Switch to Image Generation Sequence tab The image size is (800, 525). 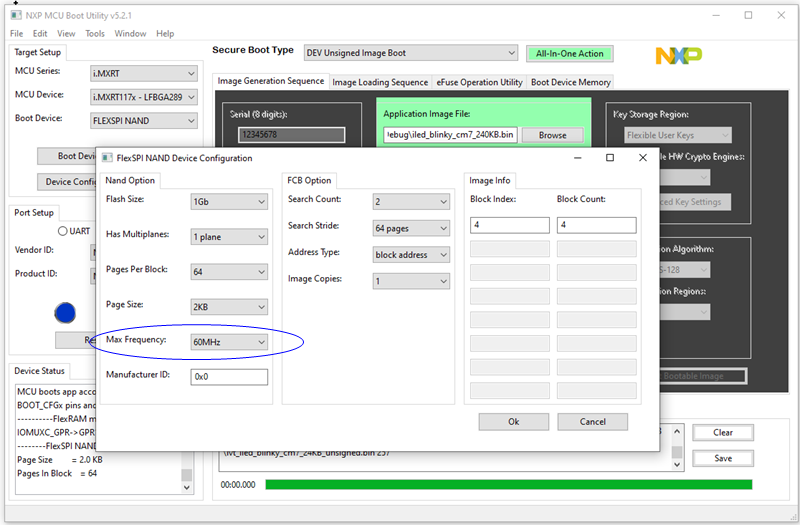tap(270, 81)
